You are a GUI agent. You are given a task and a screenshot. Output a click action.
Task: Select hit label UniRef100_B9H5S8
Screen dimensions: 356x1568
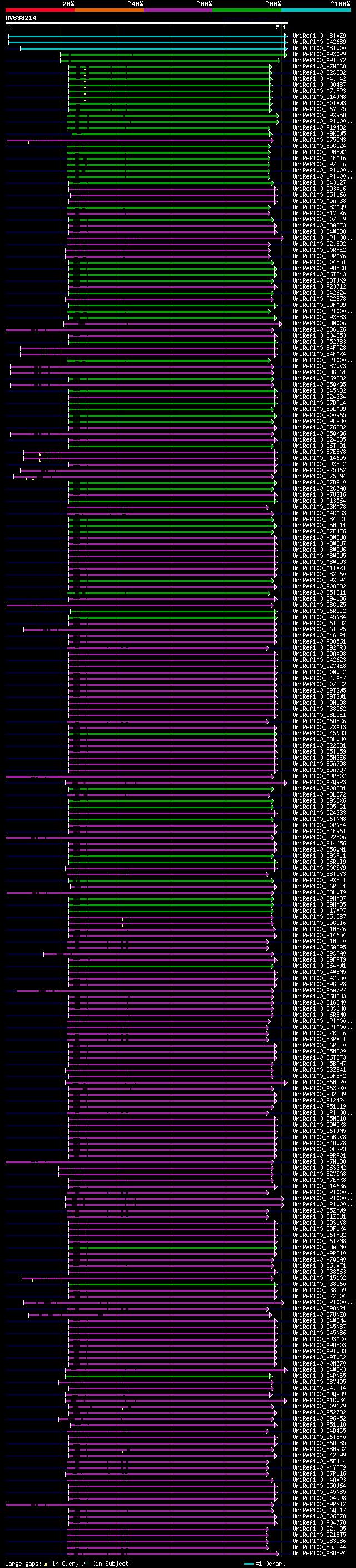tap(319, 269)
